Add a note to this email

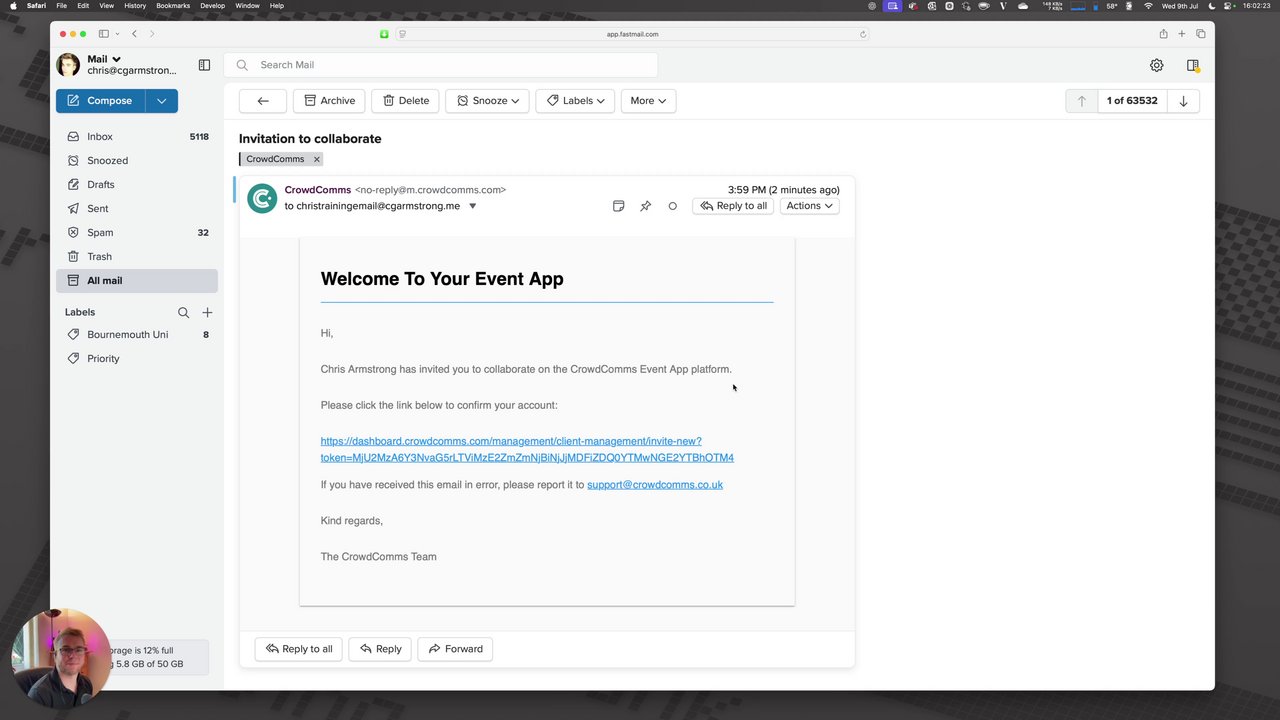[x=618, y=206]
